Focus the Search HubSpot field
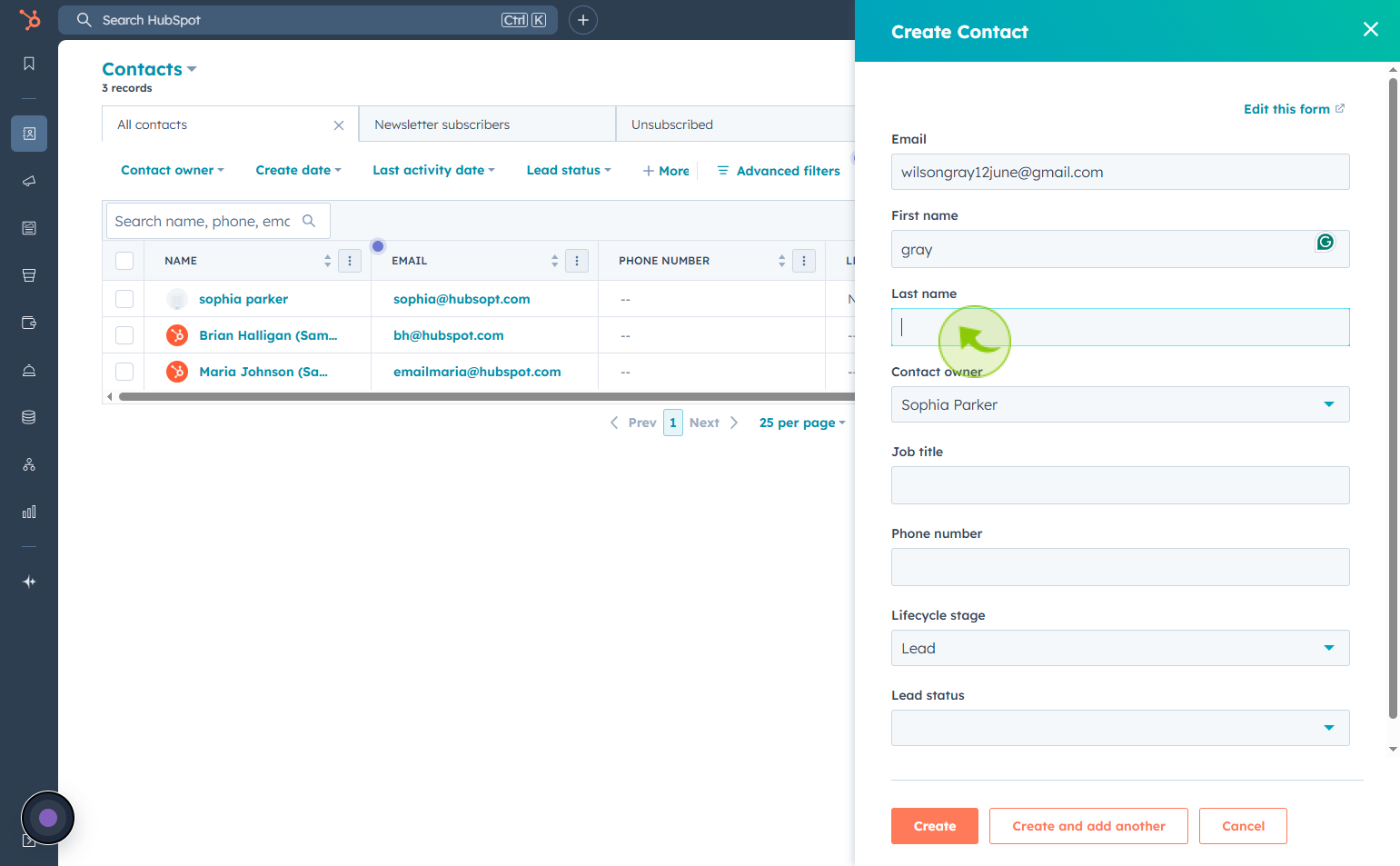 (x=308, y=20)
